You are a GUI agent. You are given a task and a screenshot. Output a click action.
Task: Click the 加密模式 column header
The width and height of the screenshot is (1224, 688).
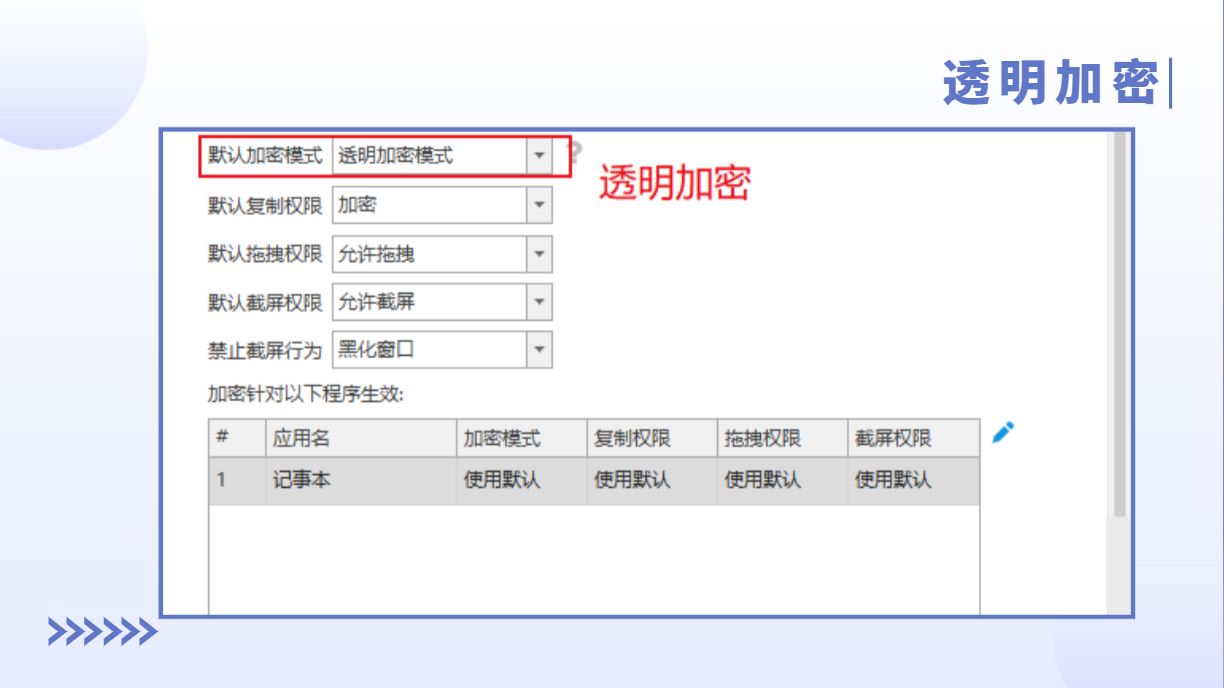[x=522, y=438]
